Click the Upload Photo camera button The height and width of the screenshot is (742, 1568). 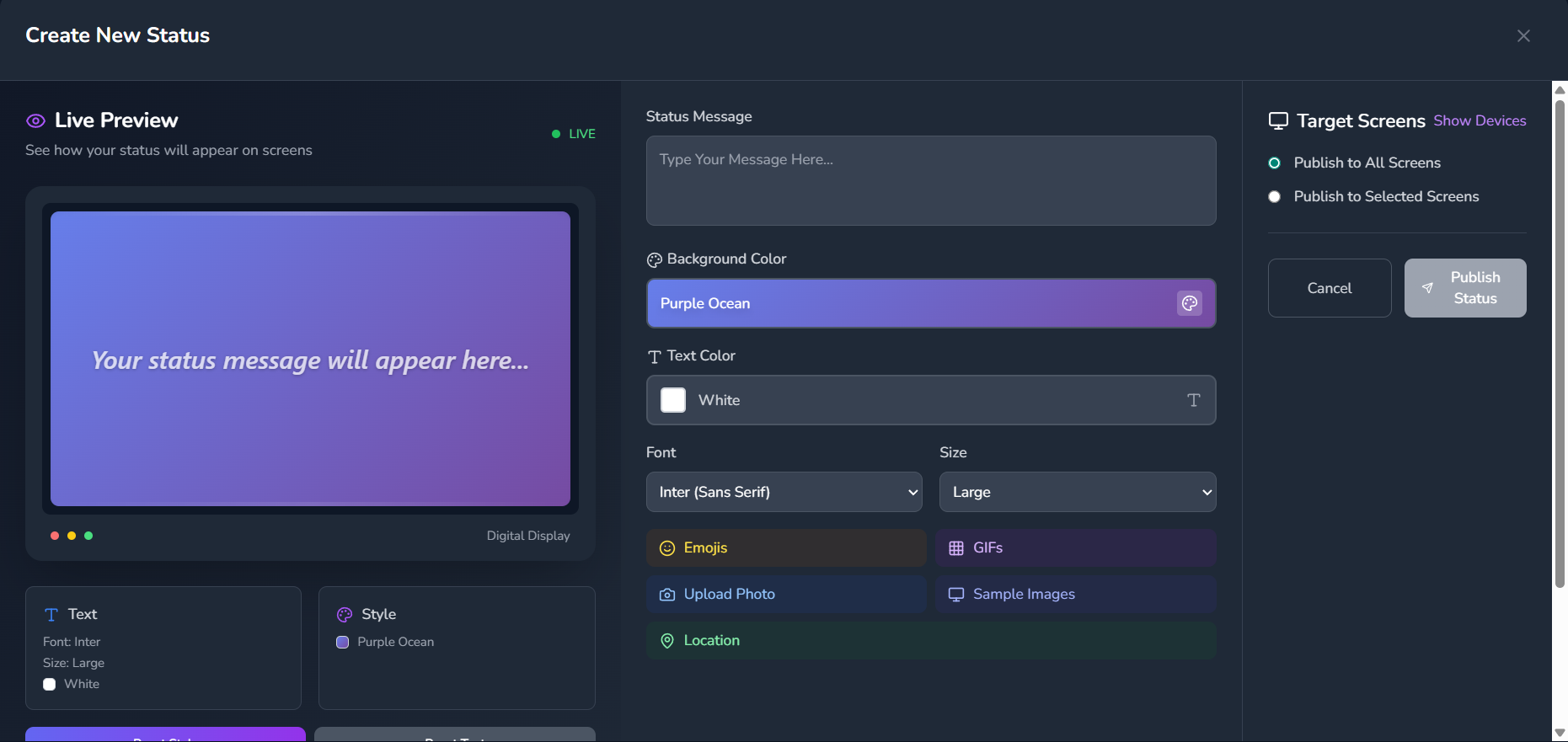(x=785, y=595)
